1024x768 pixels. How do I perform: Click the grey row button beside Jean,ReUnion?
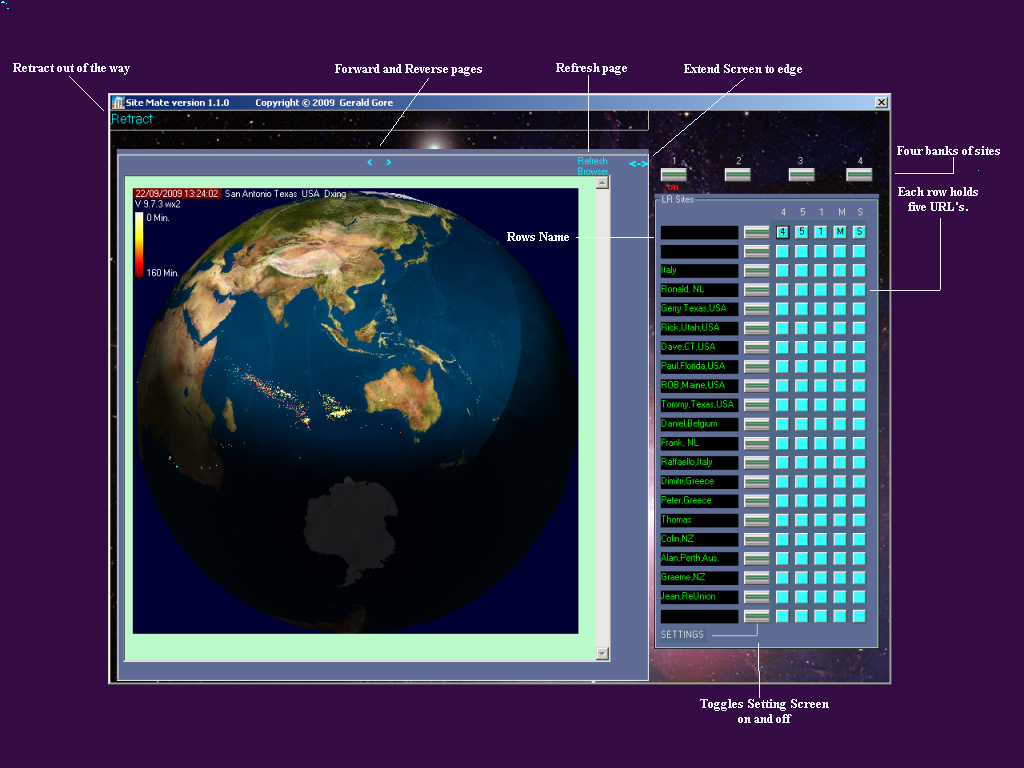(757, 597)
